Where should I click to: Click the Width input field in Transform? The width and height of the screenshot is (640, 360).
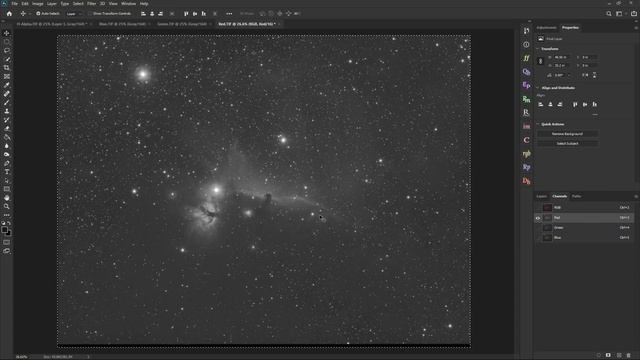(562, 58)
